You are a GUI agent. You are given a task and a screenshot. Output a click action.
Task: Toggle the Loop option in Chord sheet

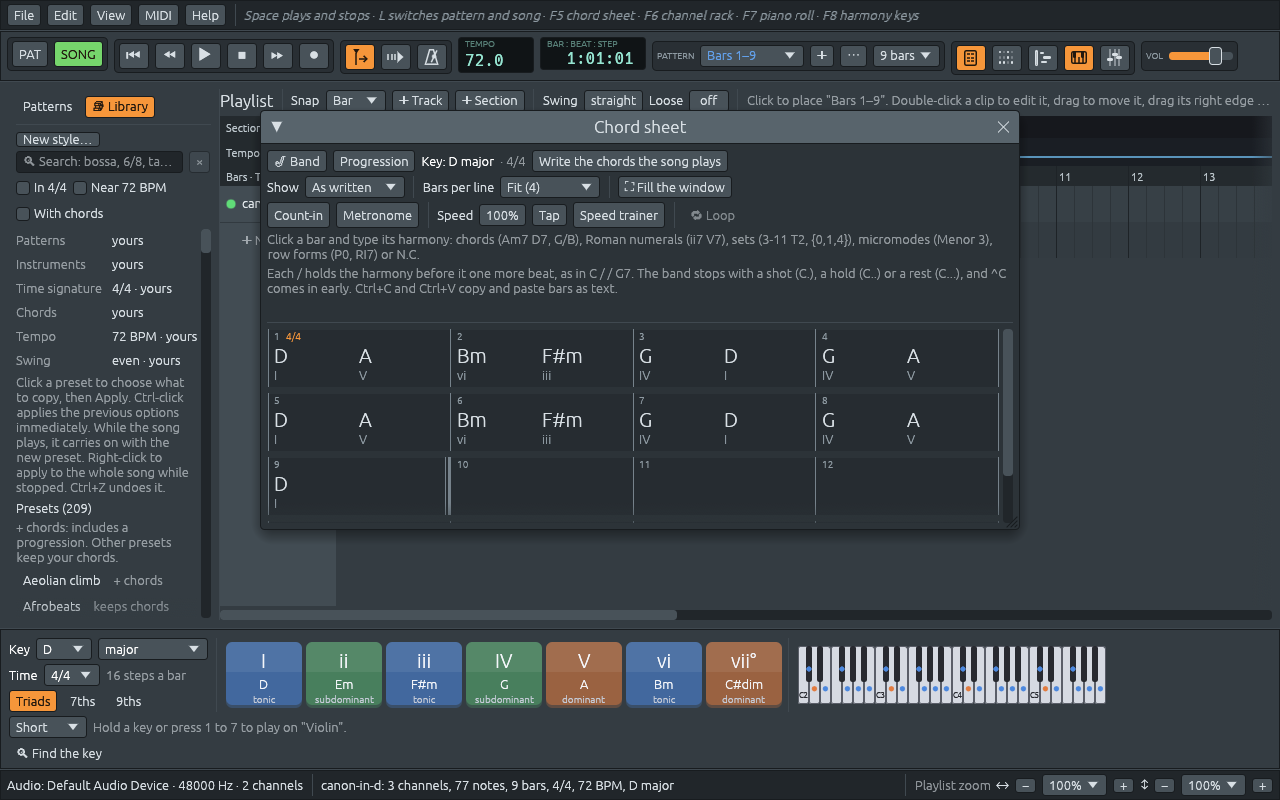[x=712, y=215]
